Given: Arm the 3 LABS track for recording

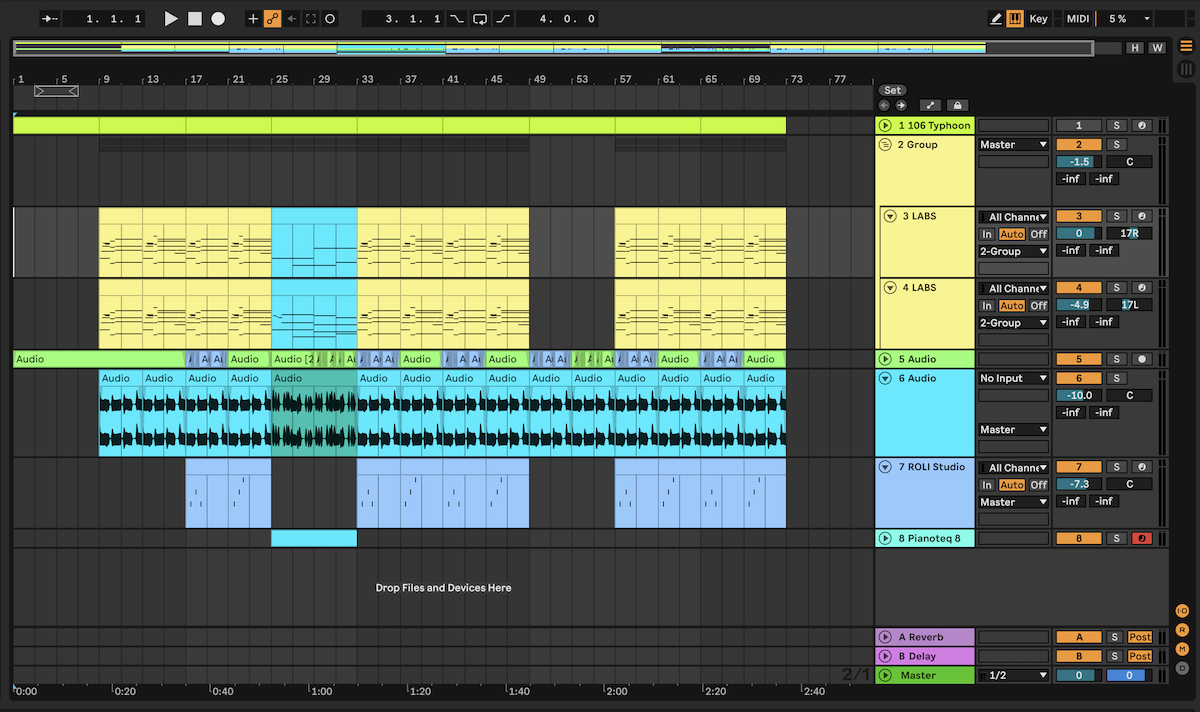Looking at the screenshot, I should pyautogui.click(x=1141, y=217).
